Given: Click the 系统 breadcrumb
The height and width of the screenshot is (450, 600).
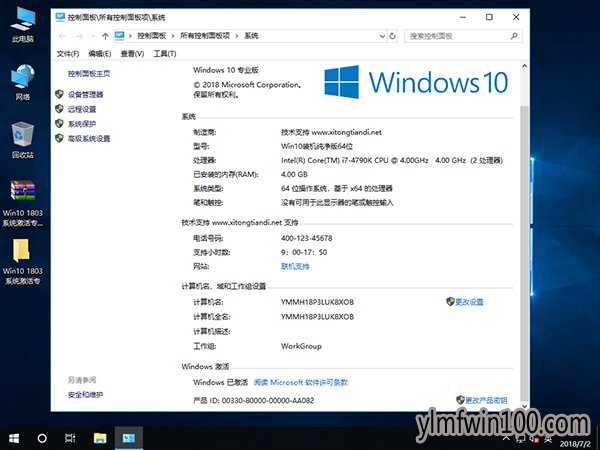Looking at the screenshot, I should [251, 36].
